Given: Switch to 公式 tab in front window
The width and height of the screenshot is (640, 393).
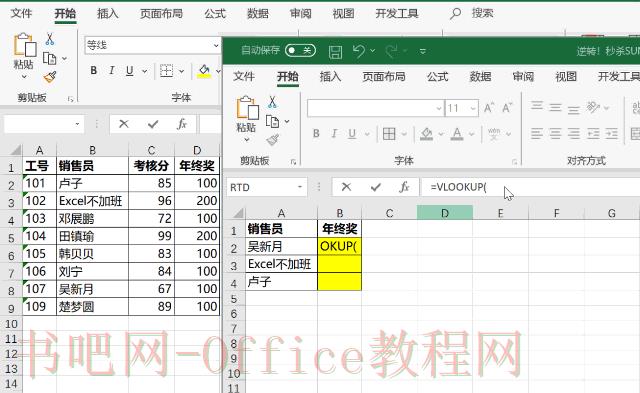Looking at the screenshot, I should point(438,76).
